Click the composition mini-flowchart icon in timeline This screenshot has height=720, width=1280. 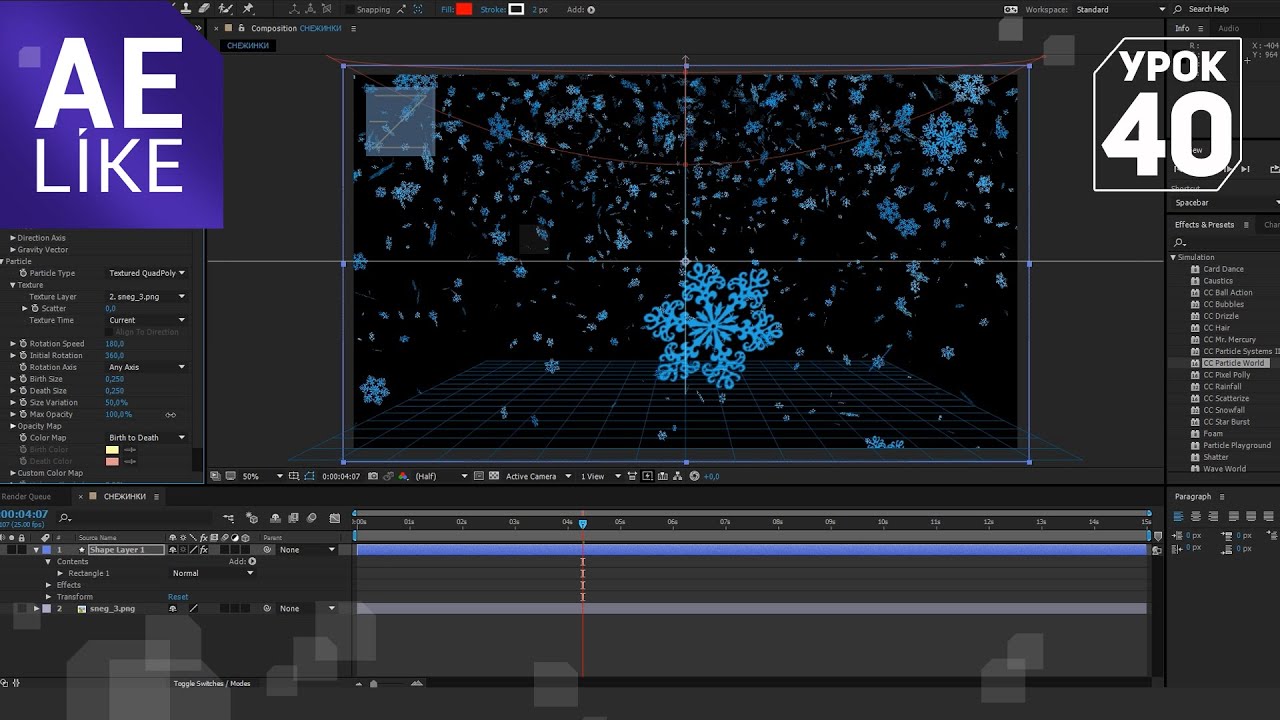pyautogui.click(x=229, y=518)
